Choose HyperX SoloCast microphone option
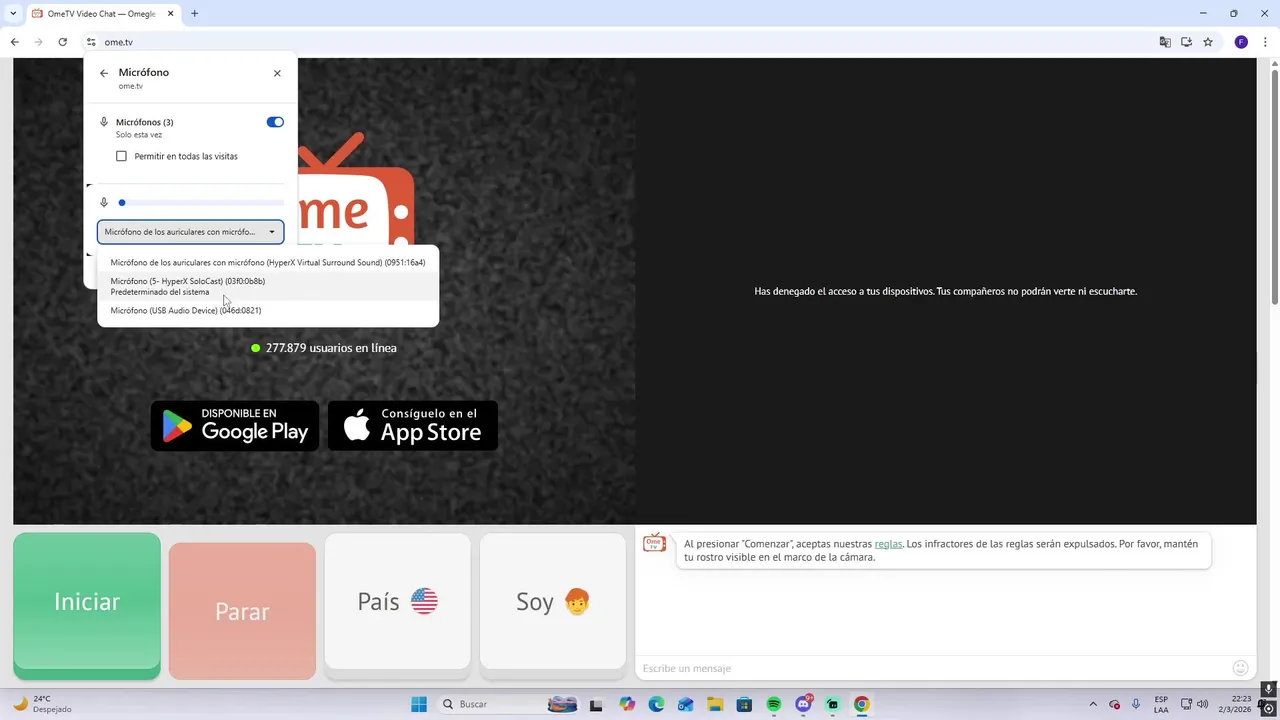This screenshot has width=1280, height=720. (x=268, y=286)
